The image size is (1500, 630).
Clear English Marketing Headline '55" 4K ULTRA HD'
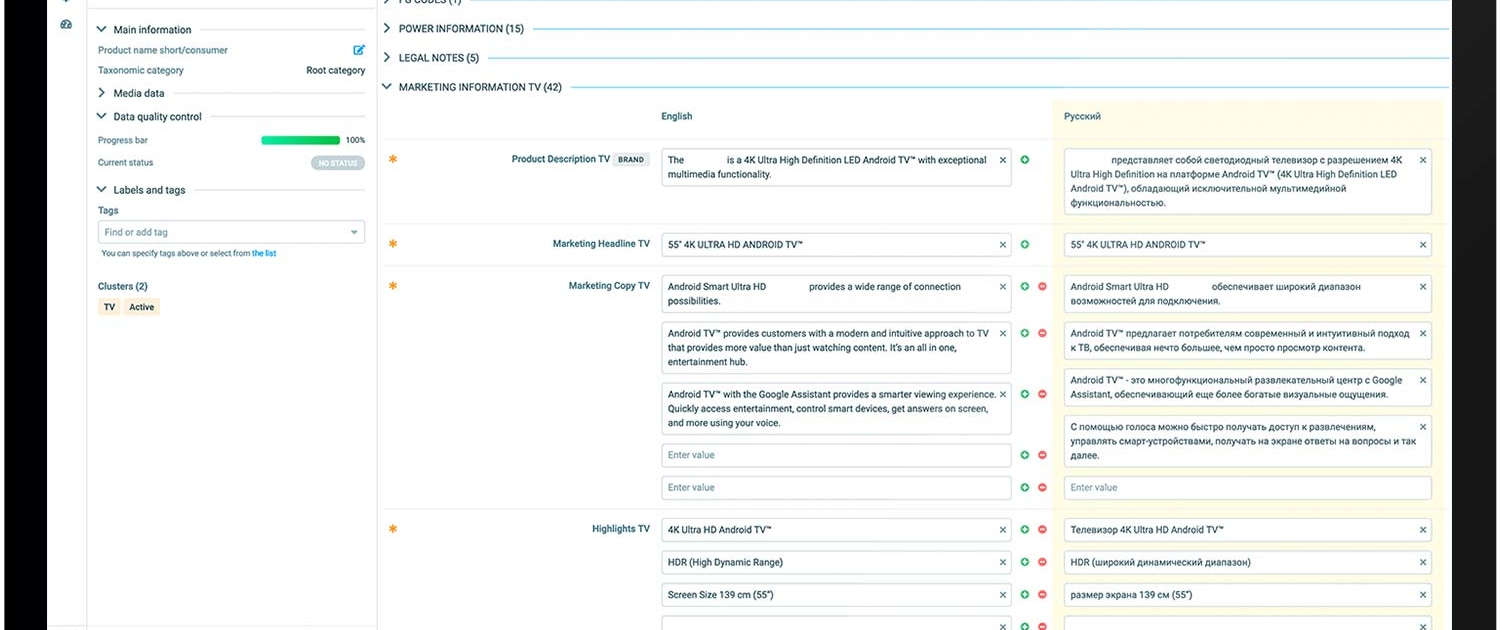pyautogui.click(x=1003, y=245)
